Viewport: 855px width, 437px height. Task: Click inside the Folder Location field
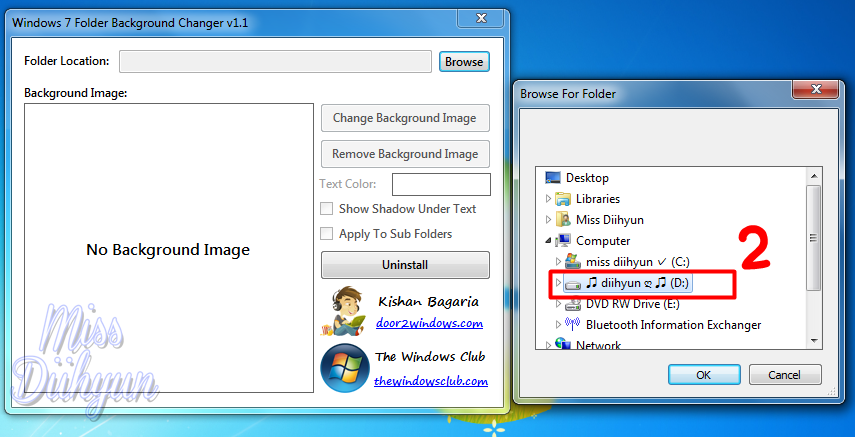click(275, 62)
